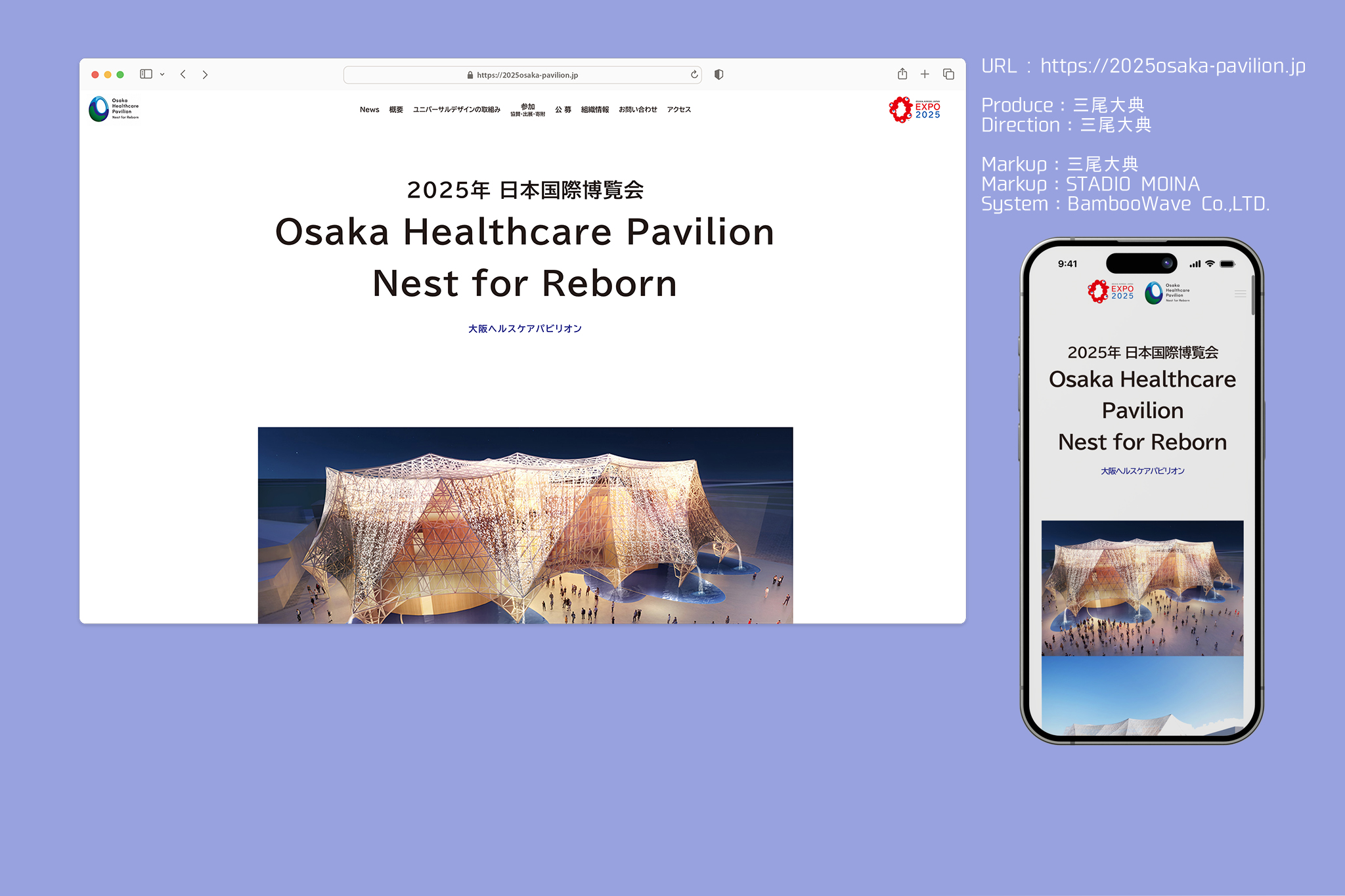1345x896 pixels.
Task: Reload the page via refresh icon
Action: click(694, 74)
